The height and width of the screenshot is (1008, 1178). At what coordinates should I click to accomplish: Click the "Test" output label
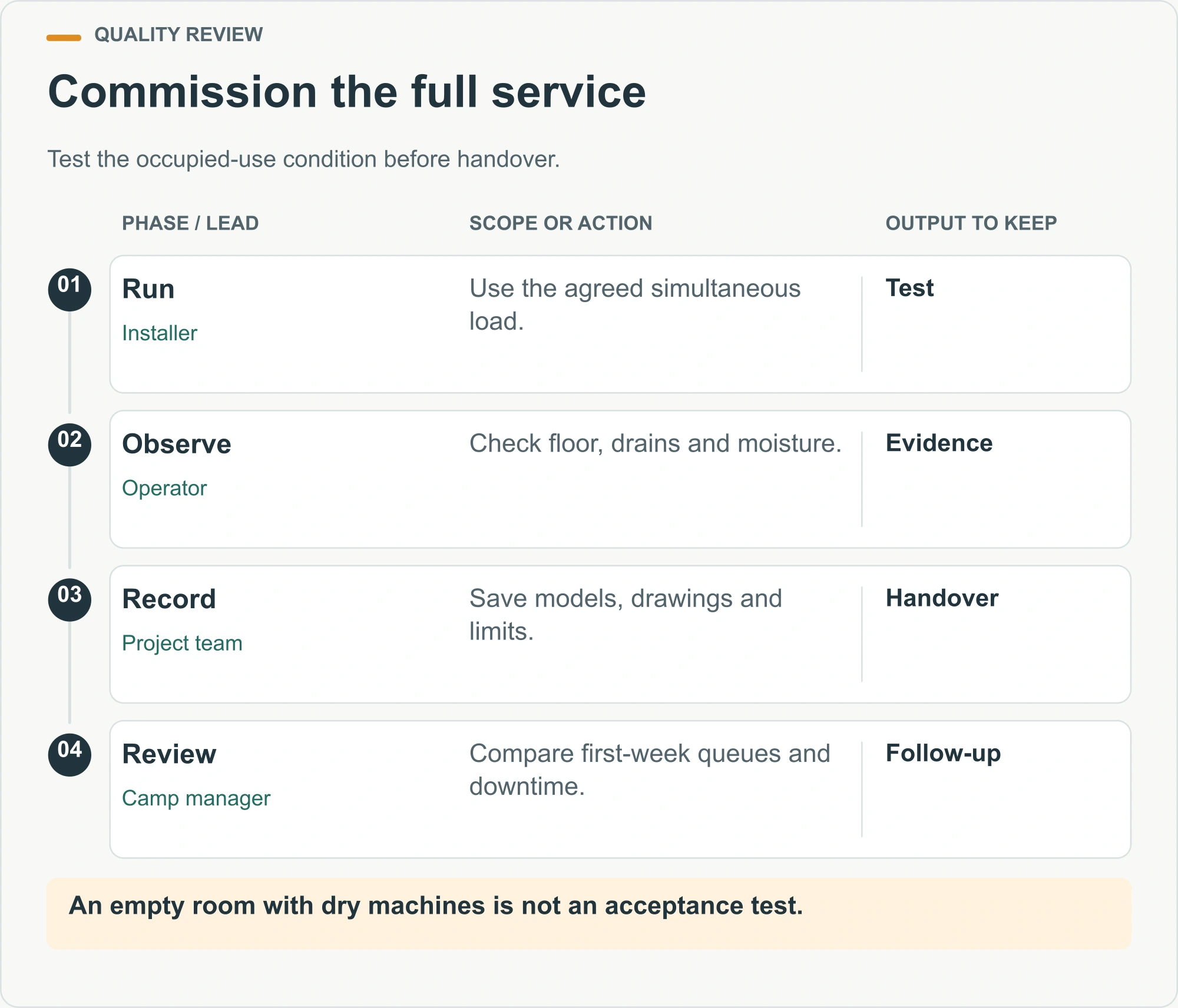[x=909, y=288]
